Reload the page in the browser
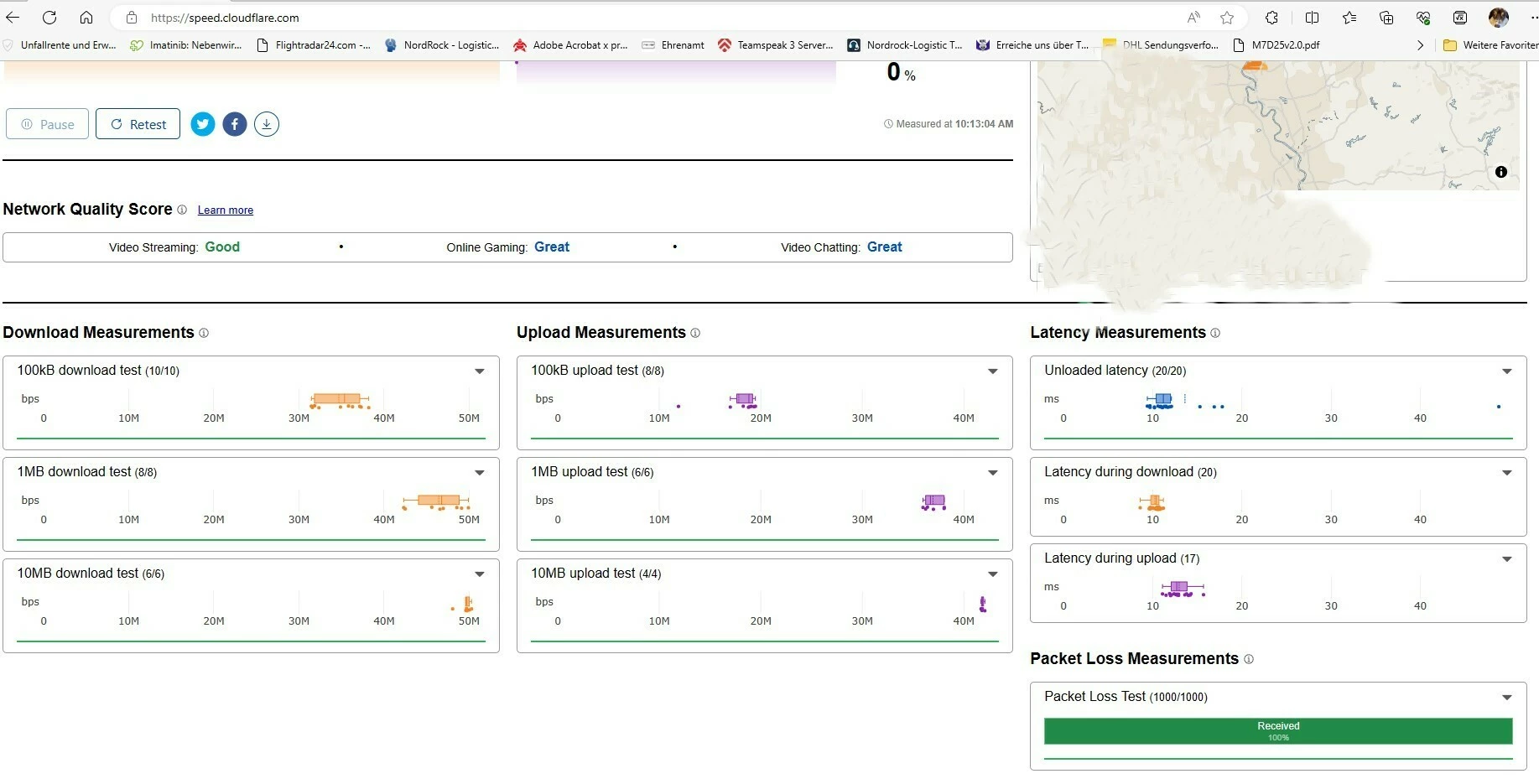This screenshot has width=1539, height=784. 49,18
